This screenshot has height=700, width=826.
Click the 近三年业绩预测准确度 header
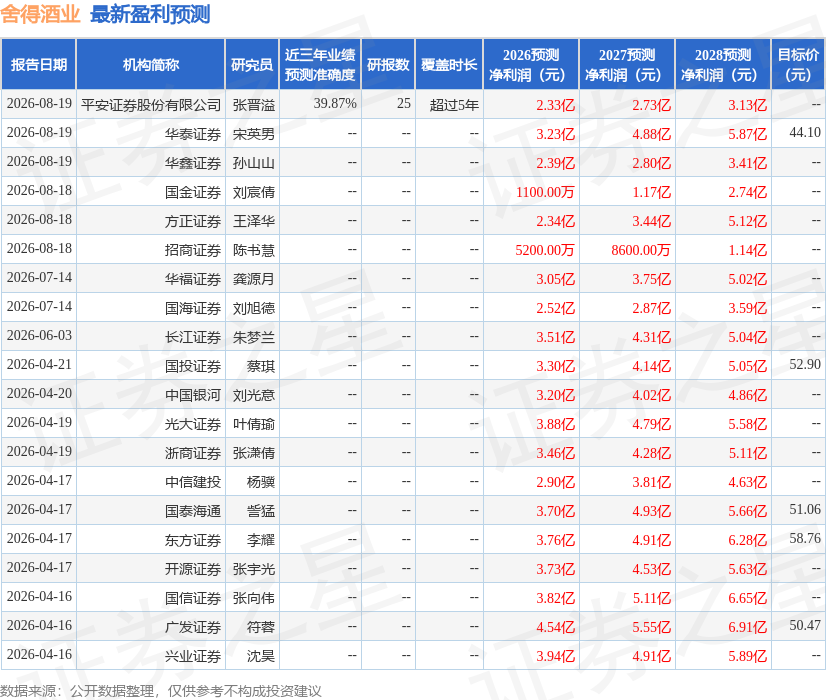pos(320,64)
